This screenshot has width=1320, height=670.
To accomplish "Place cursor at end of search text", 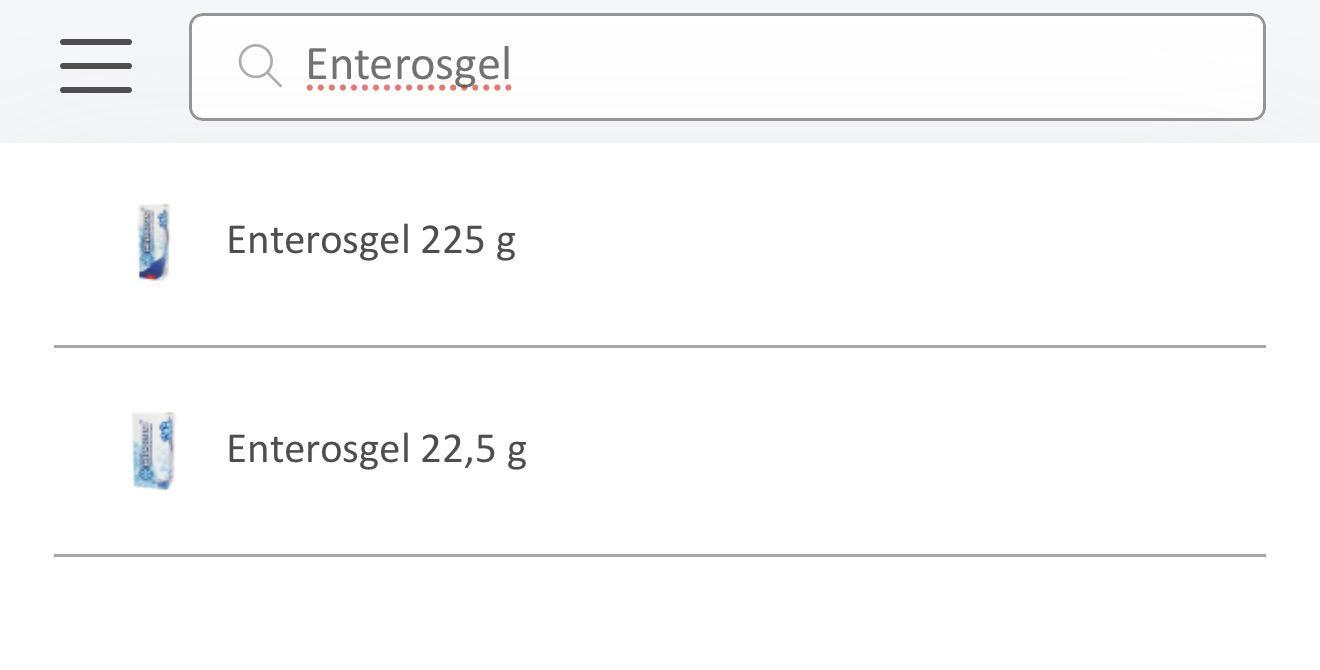I will pyautogui.click(x=514, y=66).
